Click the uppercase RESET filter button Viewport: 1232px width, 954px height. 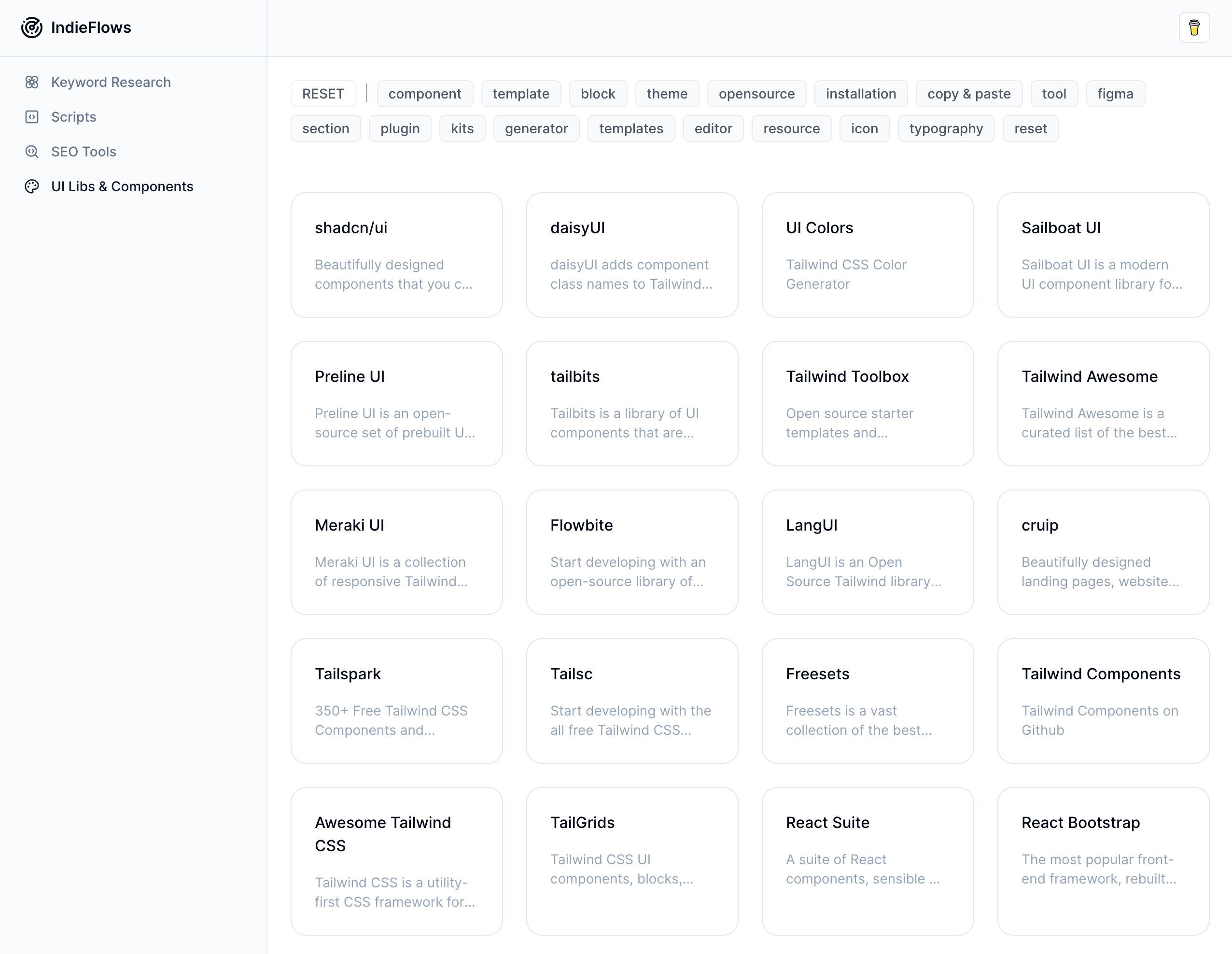323,94
